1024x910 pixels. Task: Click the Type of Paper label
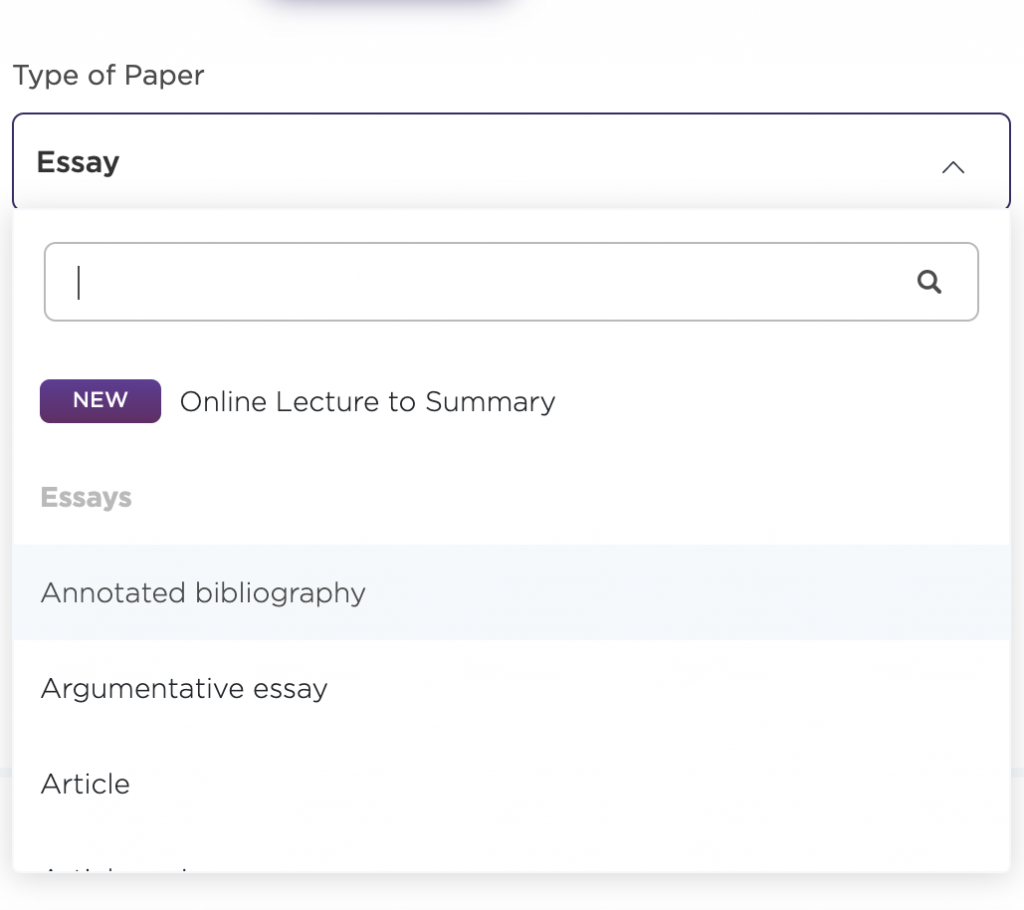pyautogui.click(x=108, y=76)
